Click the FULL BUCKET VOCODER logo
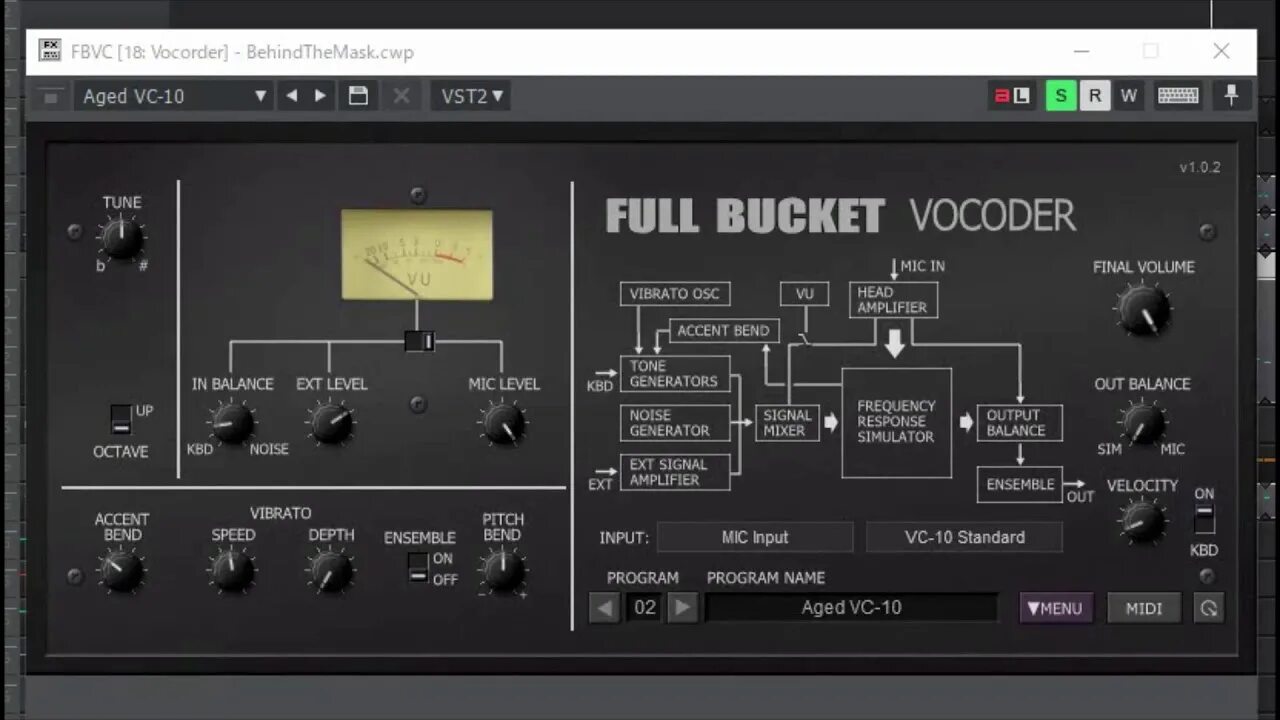 click(840, 216)
